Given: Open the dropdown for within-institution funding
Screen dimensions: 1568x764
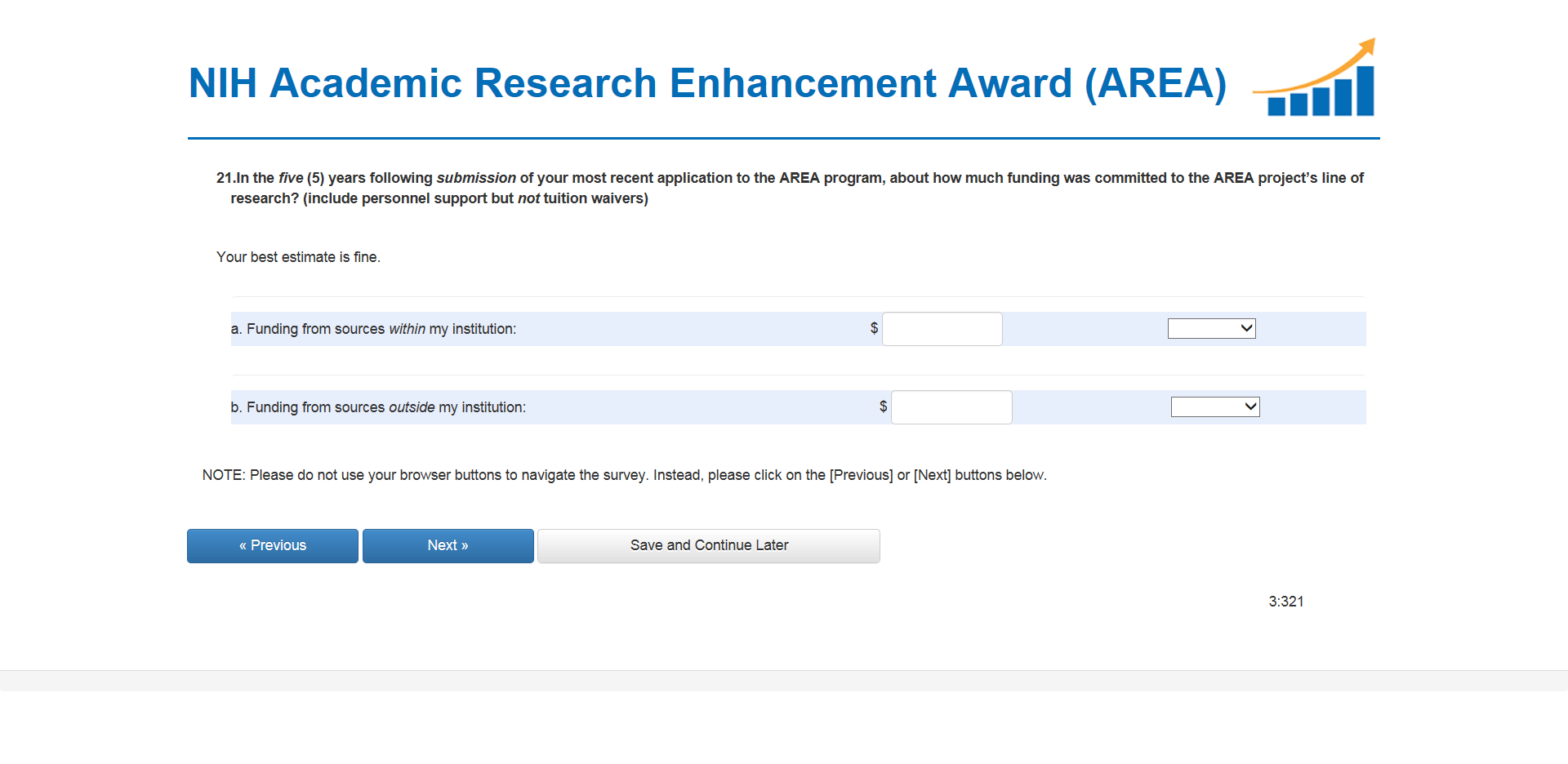Looking at the screenshot, I should click(1211, 328).
